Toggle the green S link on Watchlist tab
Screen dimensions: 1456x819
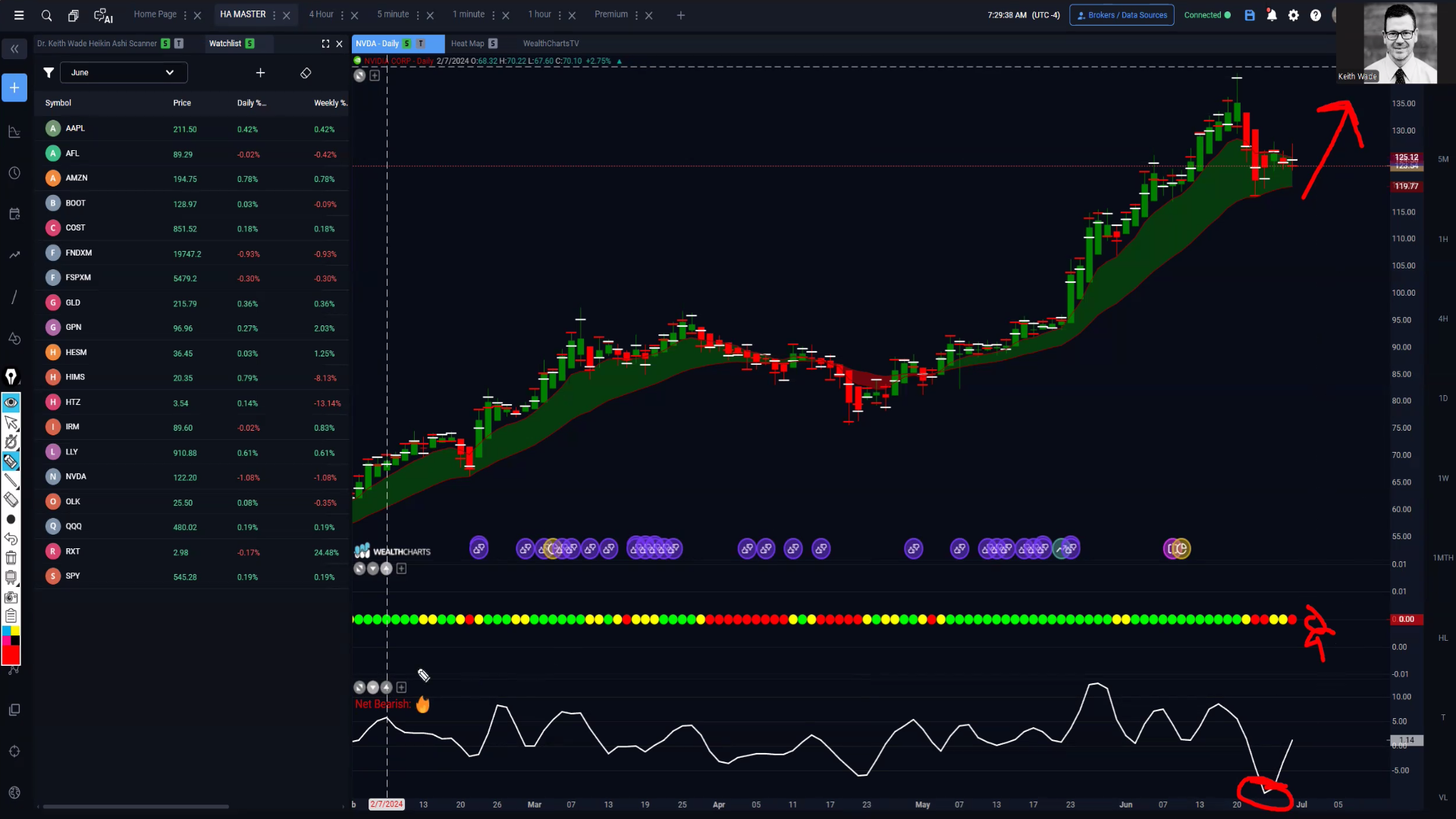249,44
